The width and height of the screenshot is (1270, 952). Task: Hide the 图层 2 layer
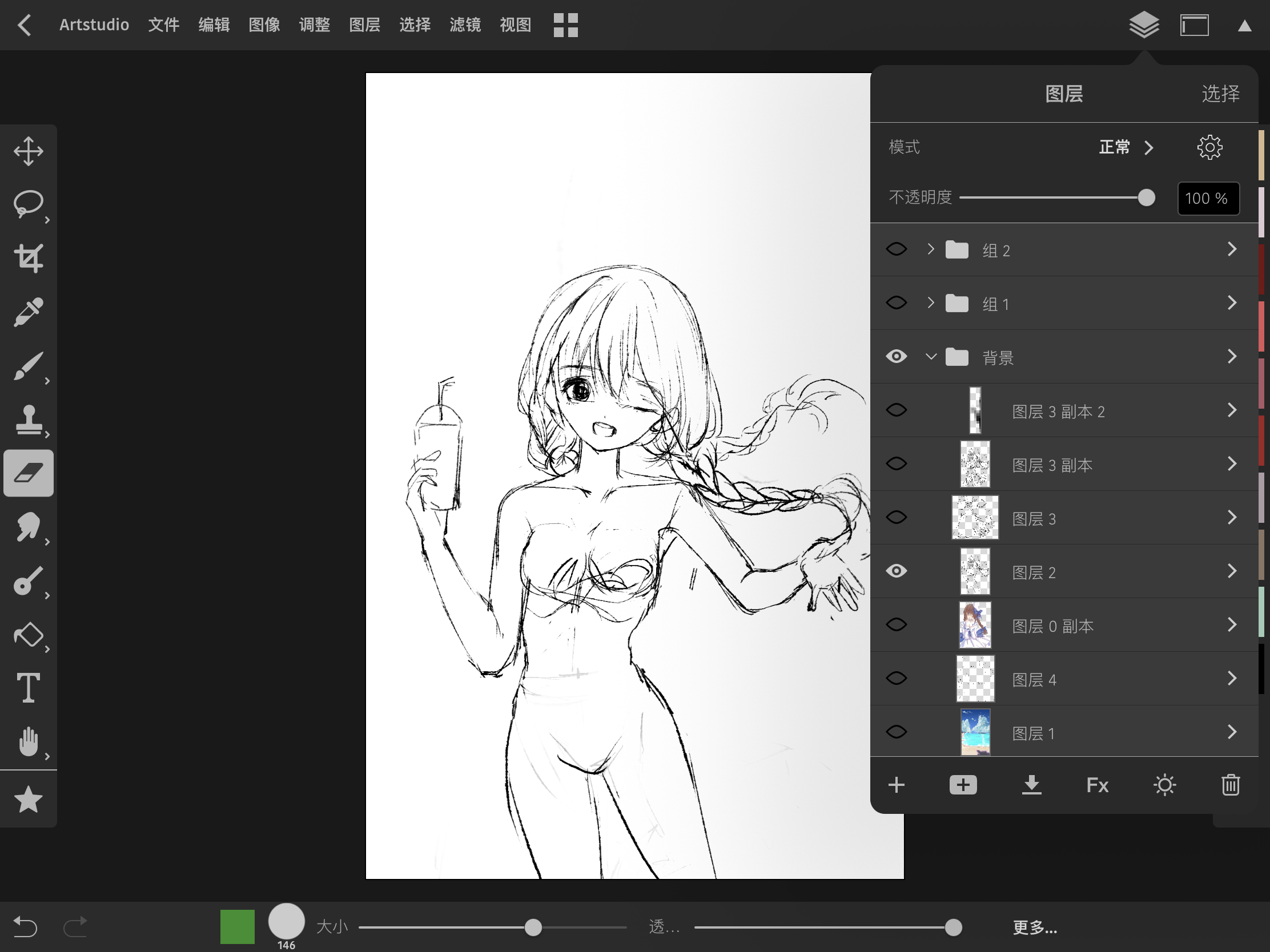click(896, 571)
